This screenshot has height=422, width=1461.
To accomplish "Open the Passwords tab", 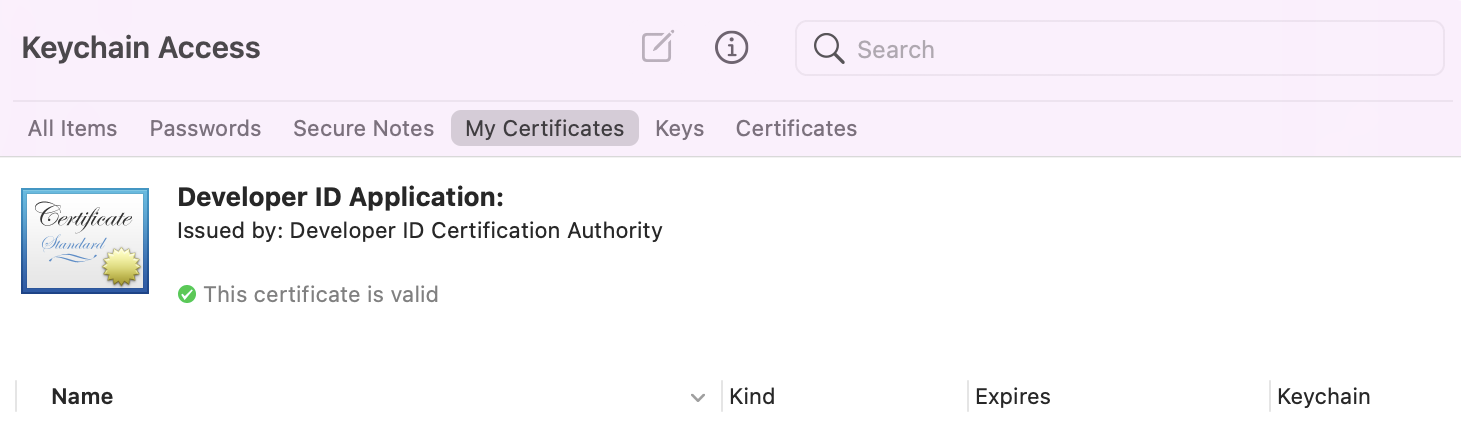I will (205, 128).
